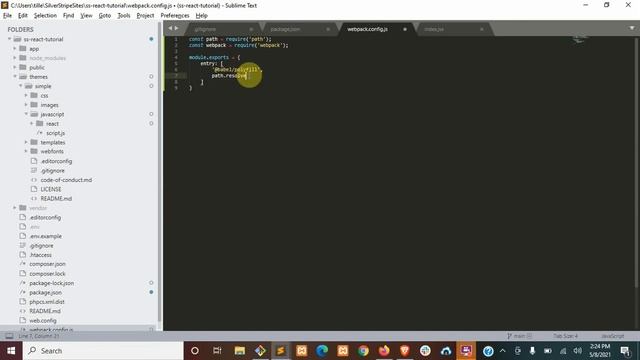Collapse the javascript folder
Image resolution: width=640 pixels, height=360 pixels.
26,114
